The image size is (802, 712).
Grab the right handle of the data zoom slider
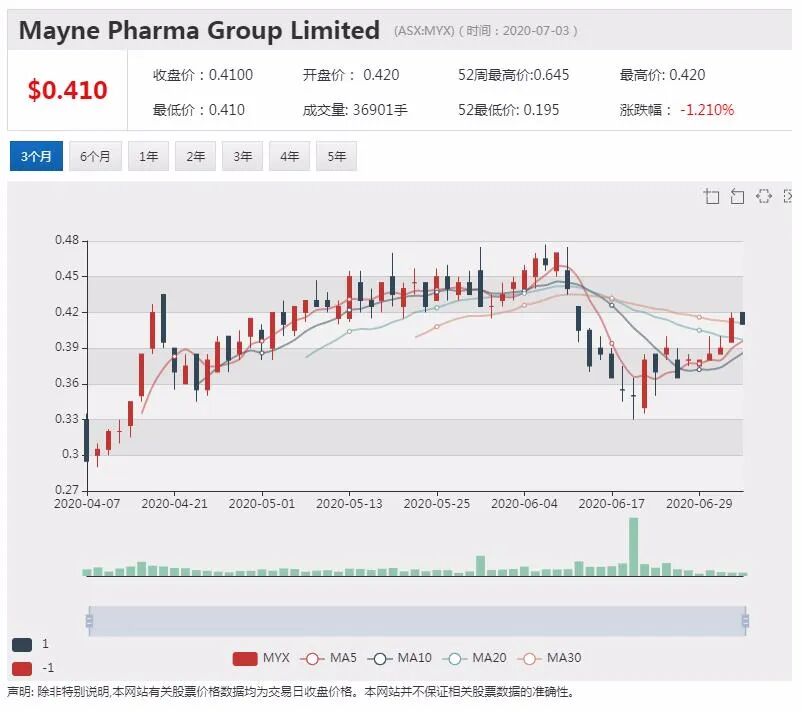tap(745, 621)
